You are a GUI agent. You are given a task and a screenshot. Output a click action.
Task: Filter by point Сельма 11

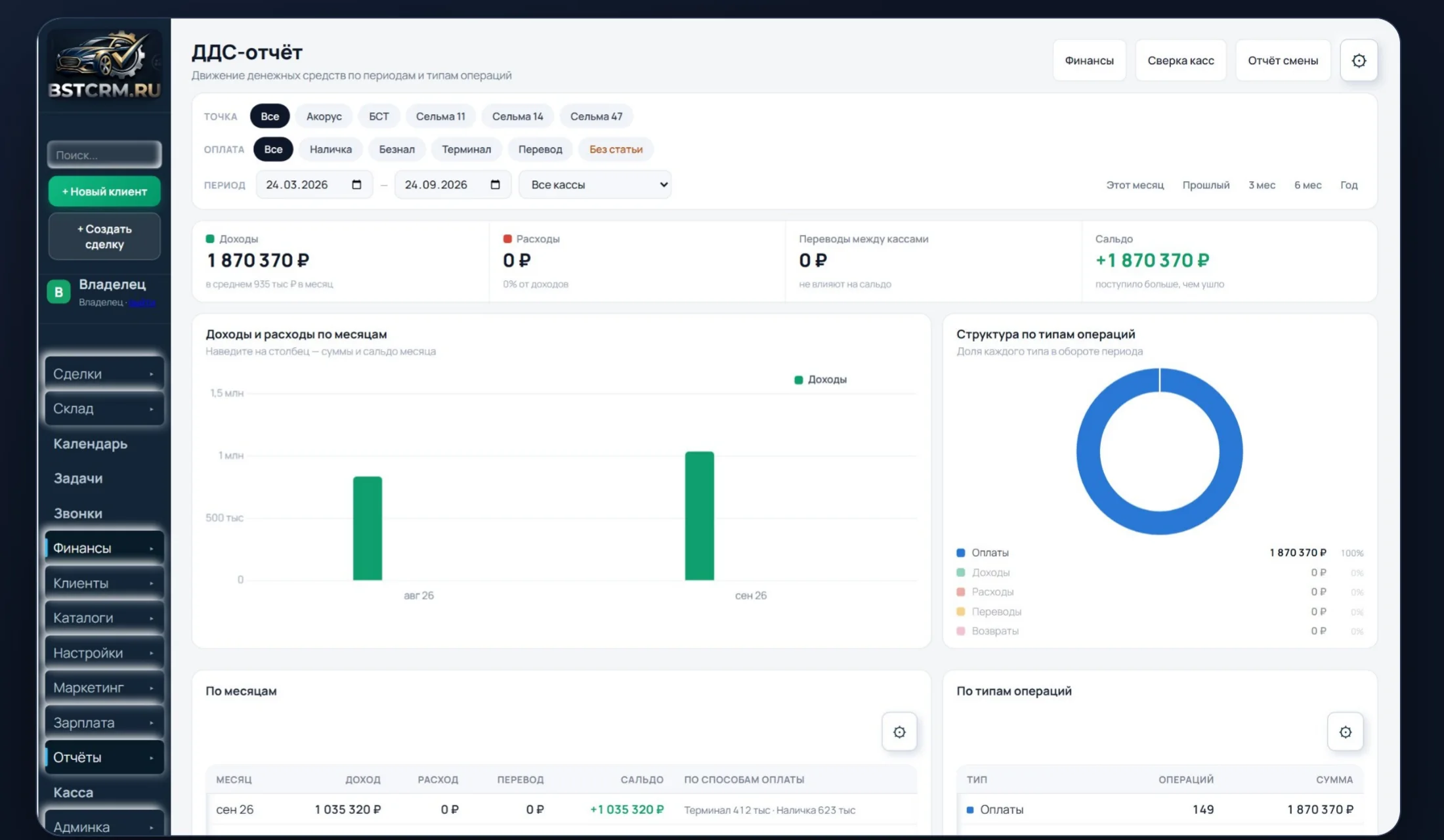coord(440,116)
